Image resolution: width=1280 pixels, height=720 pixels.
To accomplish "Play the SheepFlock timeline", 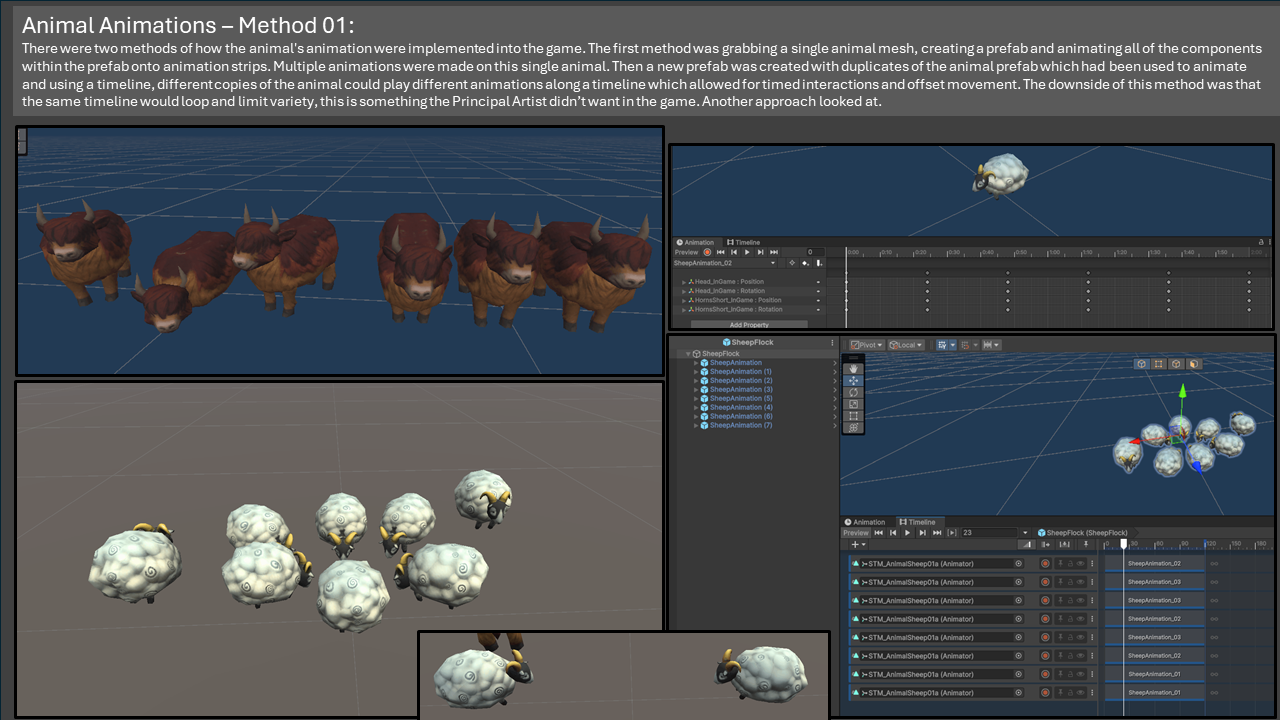I will tap(907, 533).
